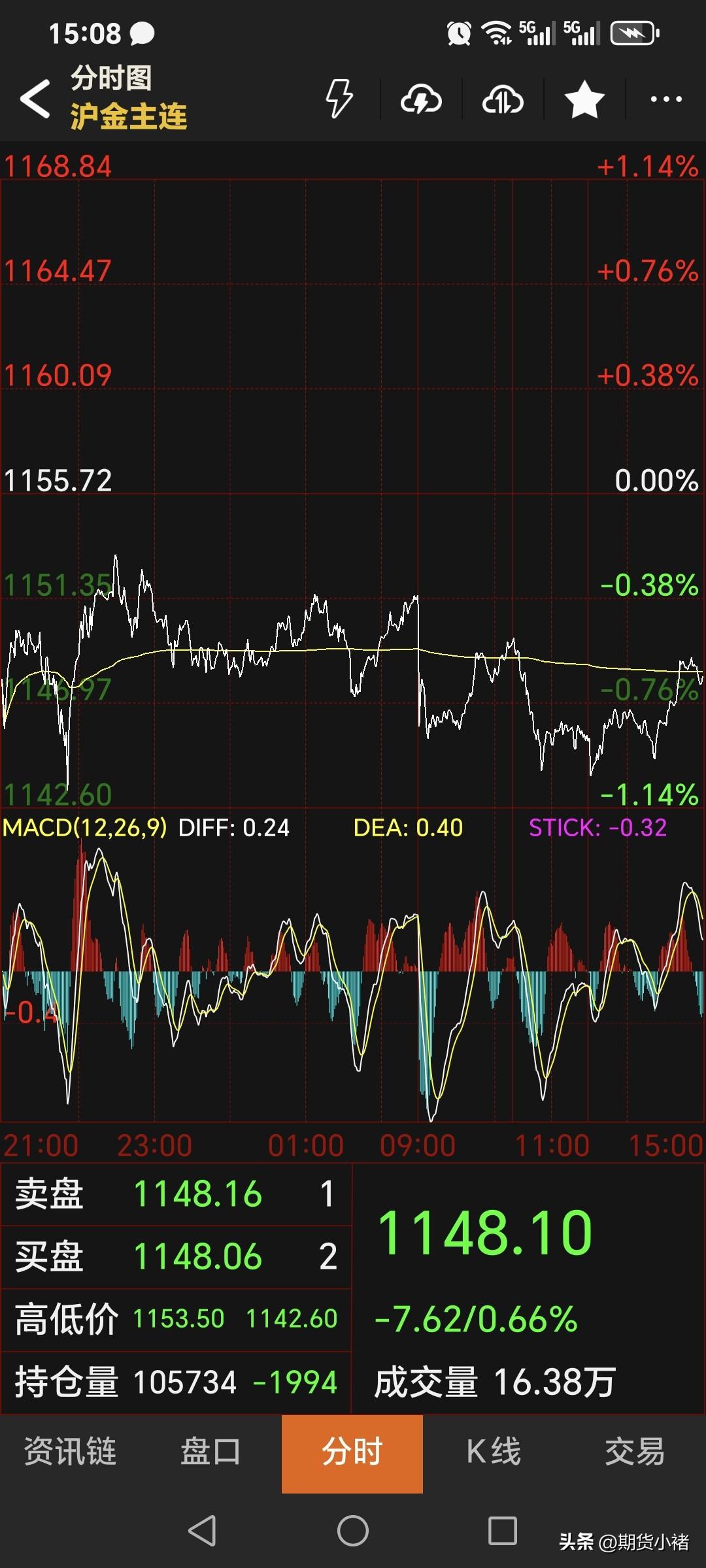The width and height of the screenshot is (706, 1568).
Task: Tap the DIFF: 0.24 value
Action: click(x=234, y=828)
